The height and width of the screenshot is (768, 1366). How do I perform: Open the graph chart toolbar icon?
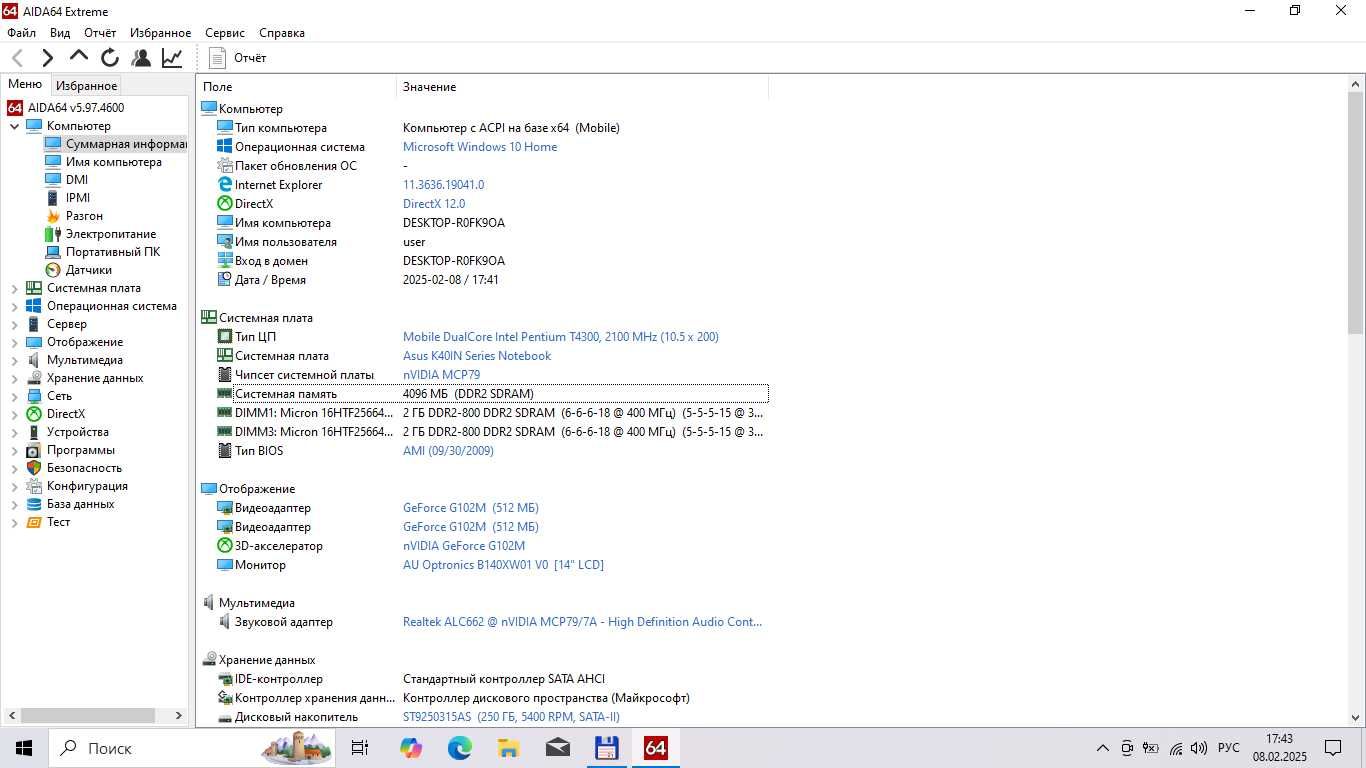(x=172, y=58)
